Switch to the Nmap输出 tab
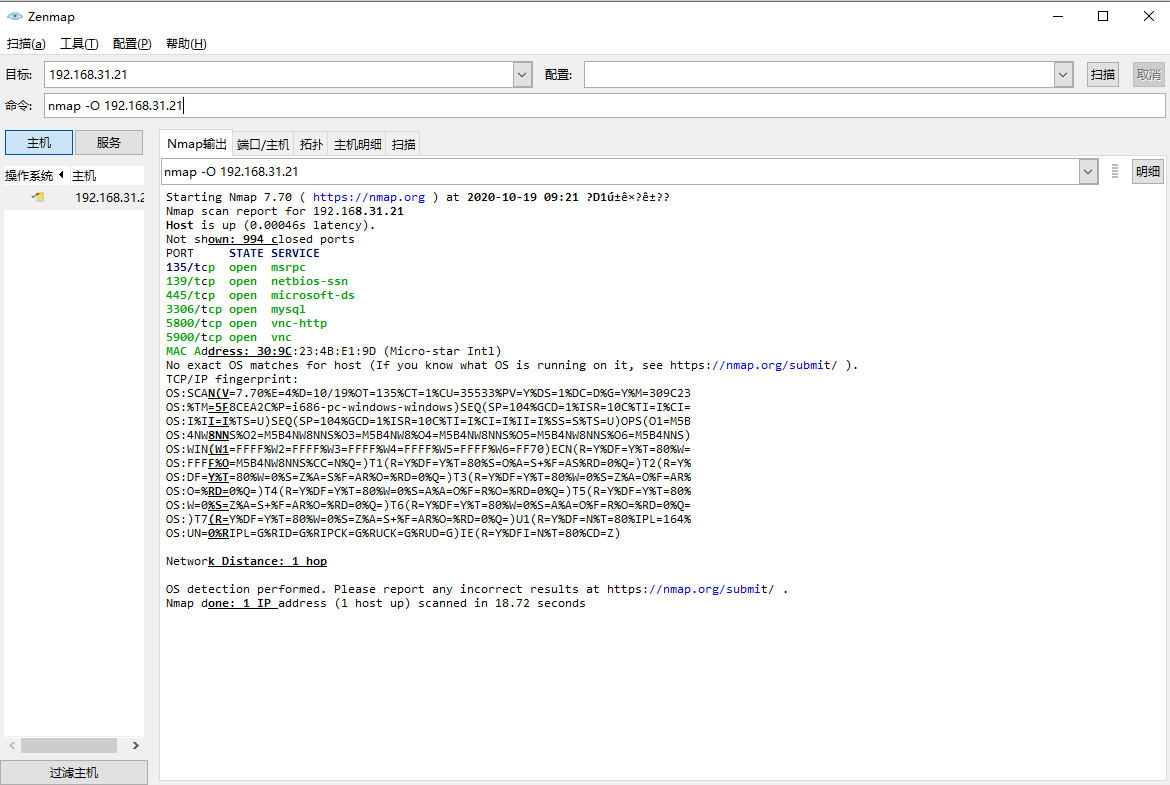The image size is (1170, 785). [196, 144]
